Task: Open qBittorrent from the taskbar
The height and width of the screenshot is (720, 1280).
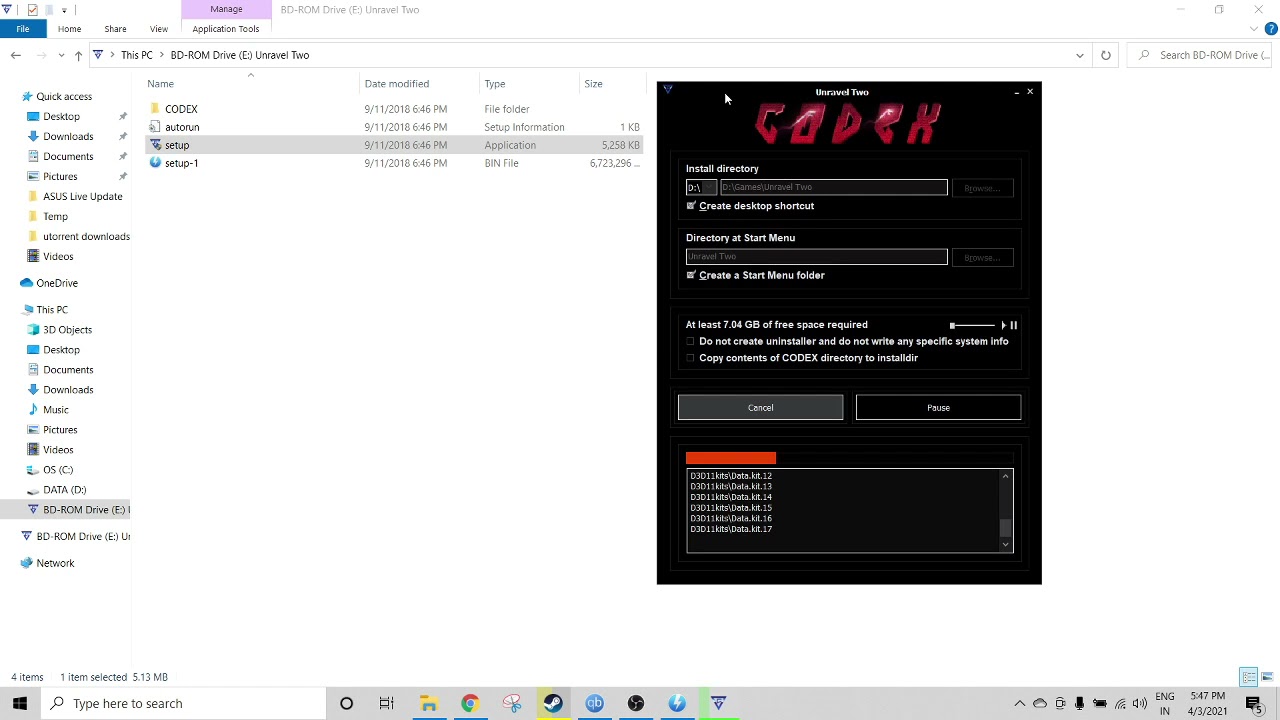Action: (594, 703)
